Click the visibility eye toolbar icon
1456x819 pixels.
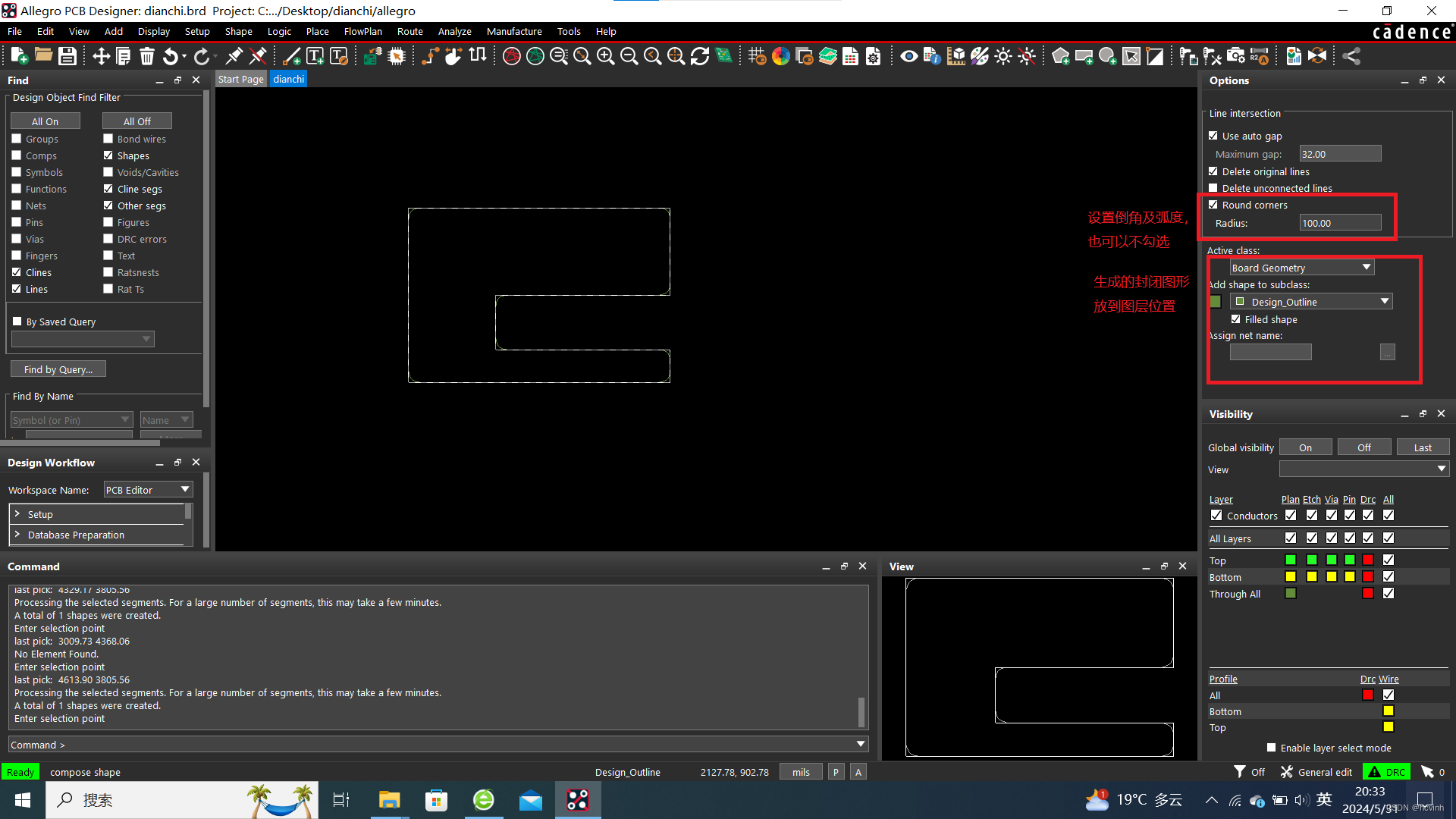click(x=908, y=56)
